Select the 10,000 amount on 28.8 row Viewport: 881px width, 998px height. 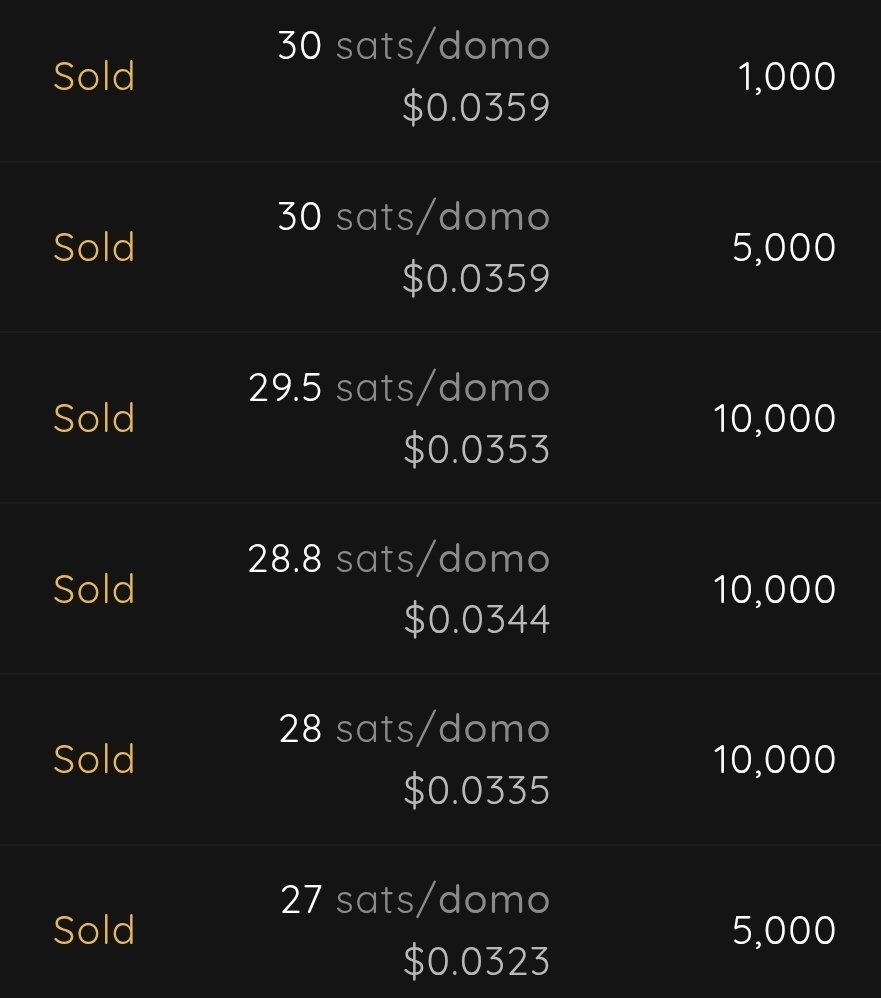click(774, 589)
